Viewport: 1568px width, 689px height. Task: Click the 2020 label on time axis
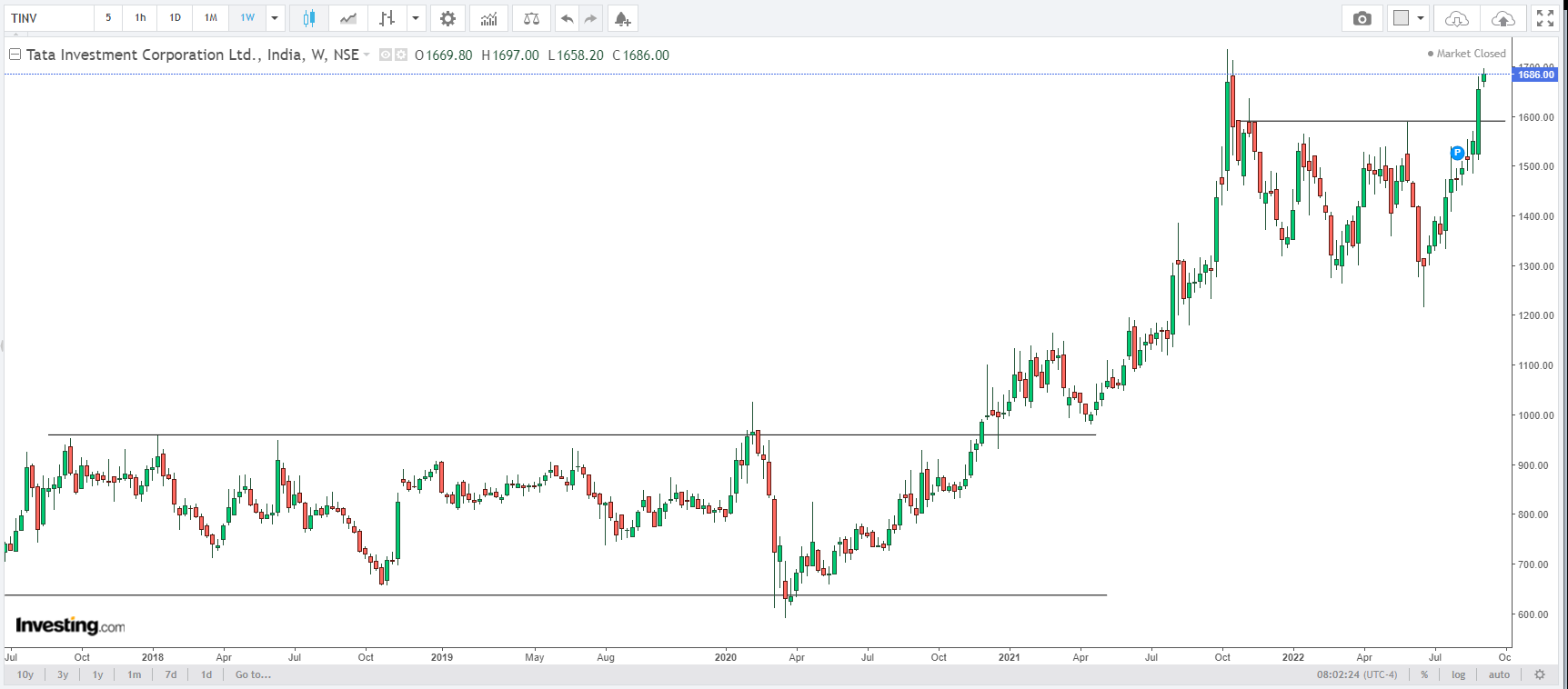726,657
